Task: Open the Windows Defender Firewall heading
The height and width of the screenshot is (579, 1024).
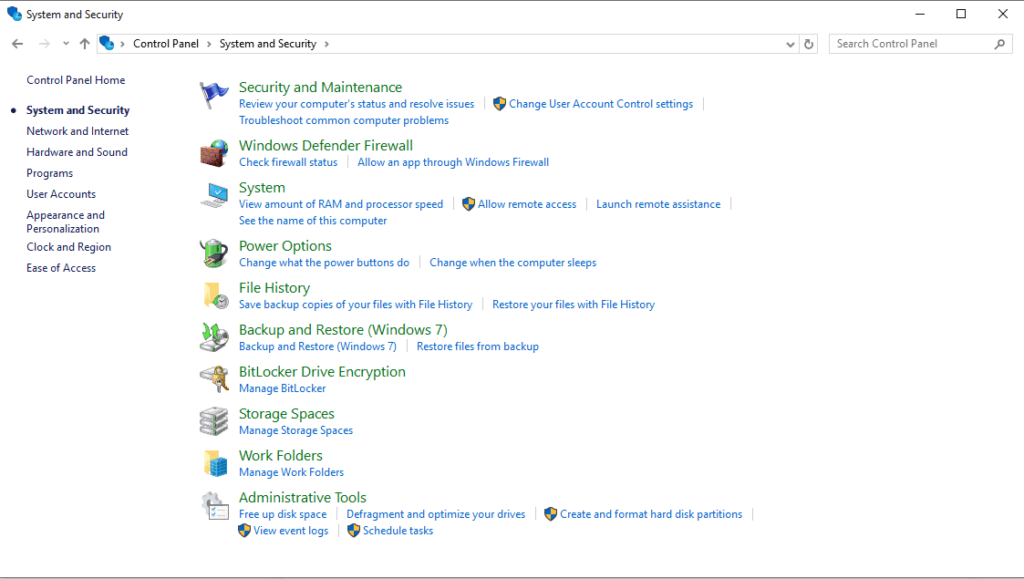Action: click(326, 145)
